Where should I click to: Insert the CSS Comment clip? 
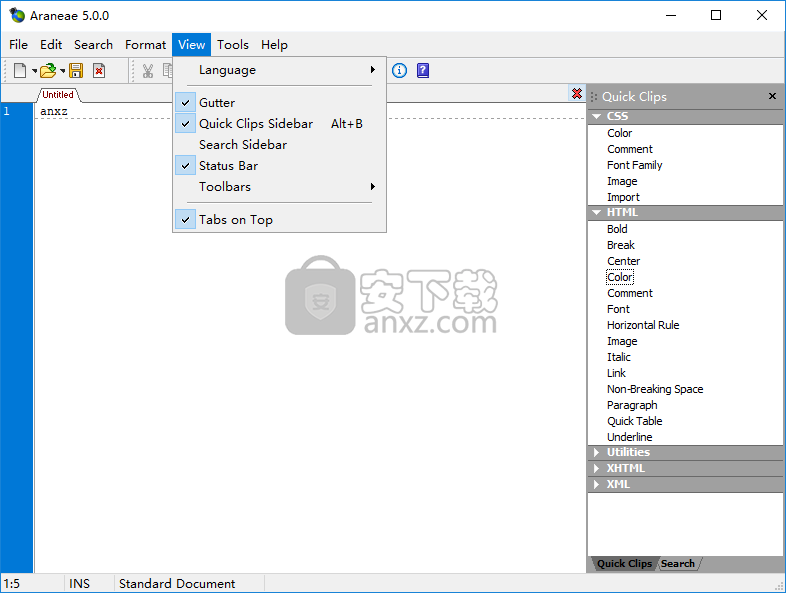pos(630,149)
